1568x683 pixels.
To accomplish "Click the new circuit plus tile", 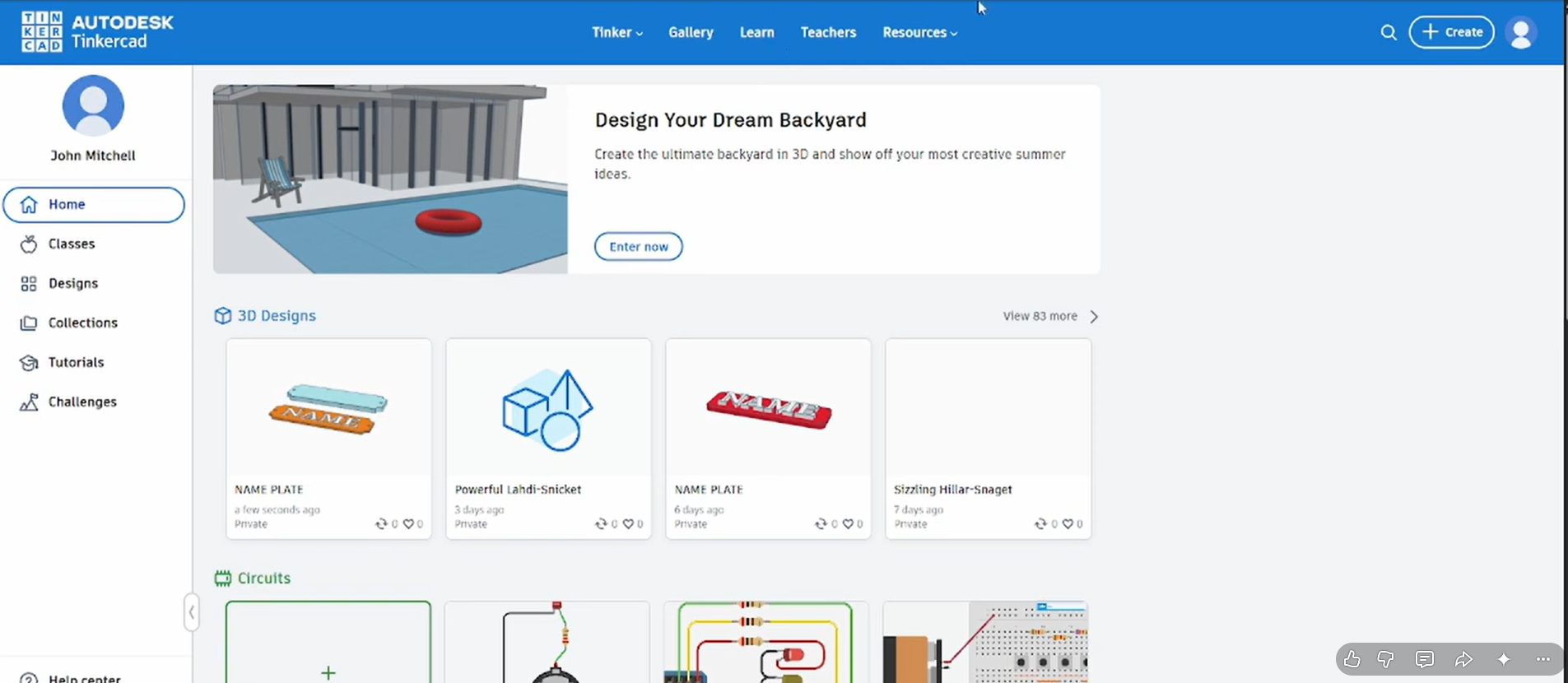I will (x=328, y=643).
